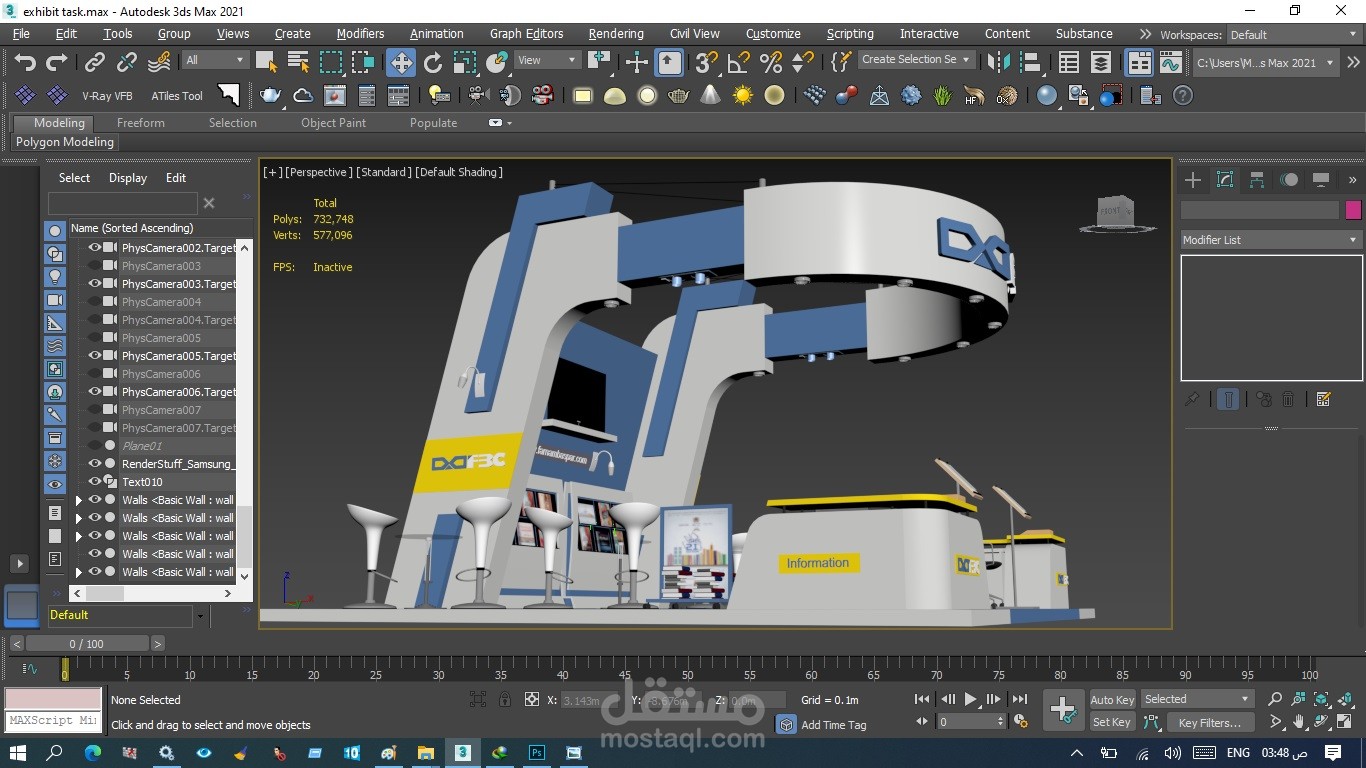Open the All selection filter dropdown
This screenshot has width=1366, height=768.
(214, 60)
